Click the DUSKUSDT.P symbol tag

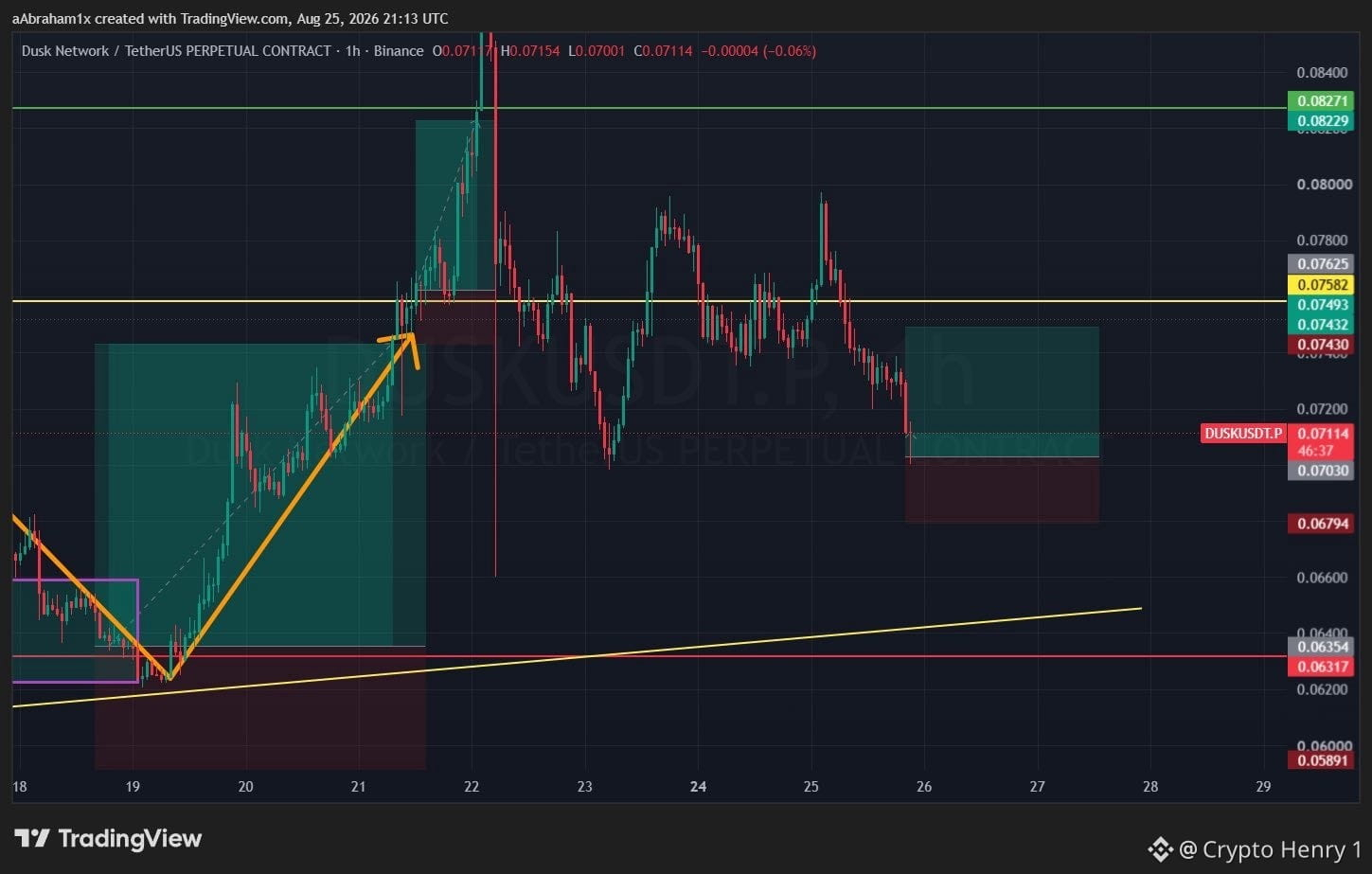click(x=1243, y=434)
